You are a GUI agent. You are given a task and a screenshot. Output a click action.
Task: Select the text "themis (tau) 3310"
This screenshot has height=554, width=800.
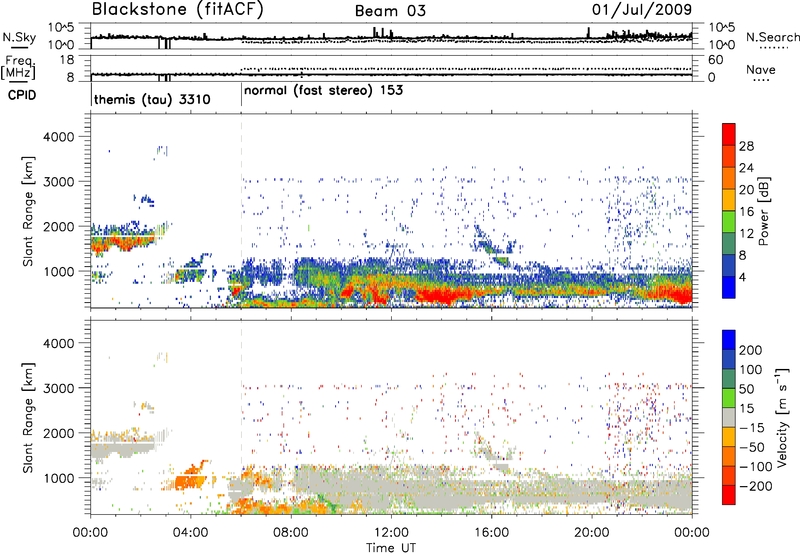pos(152,99)
